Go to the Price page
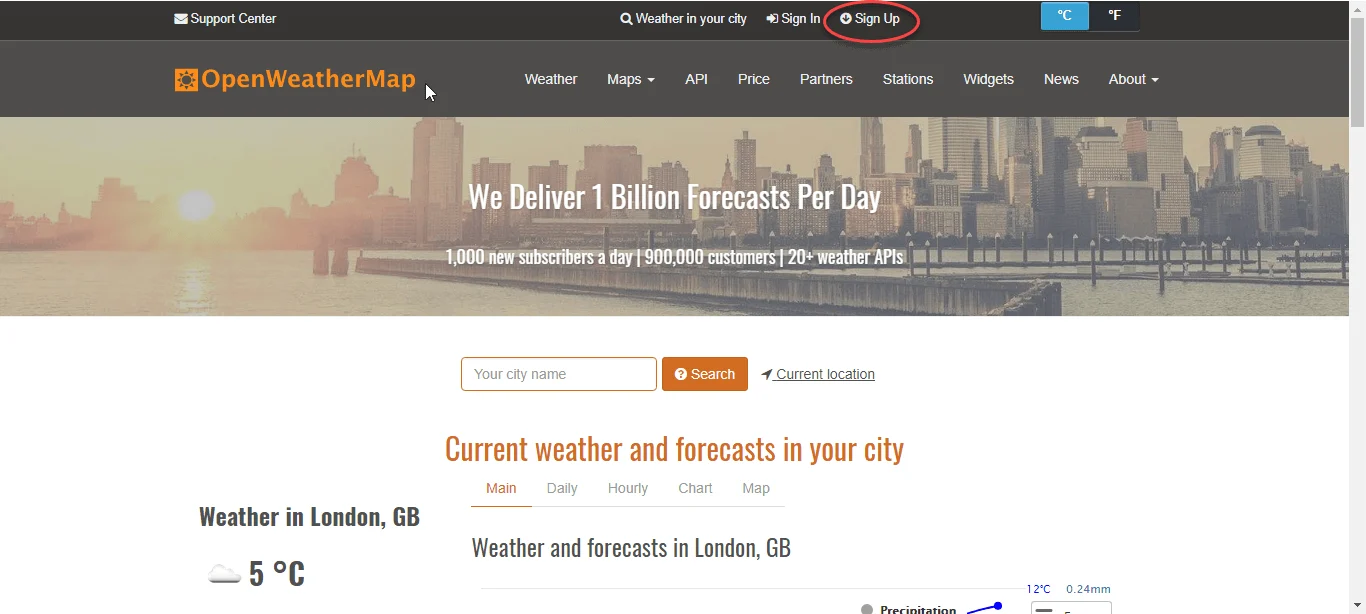This screenshot has height=614, width=1366. 754,79
